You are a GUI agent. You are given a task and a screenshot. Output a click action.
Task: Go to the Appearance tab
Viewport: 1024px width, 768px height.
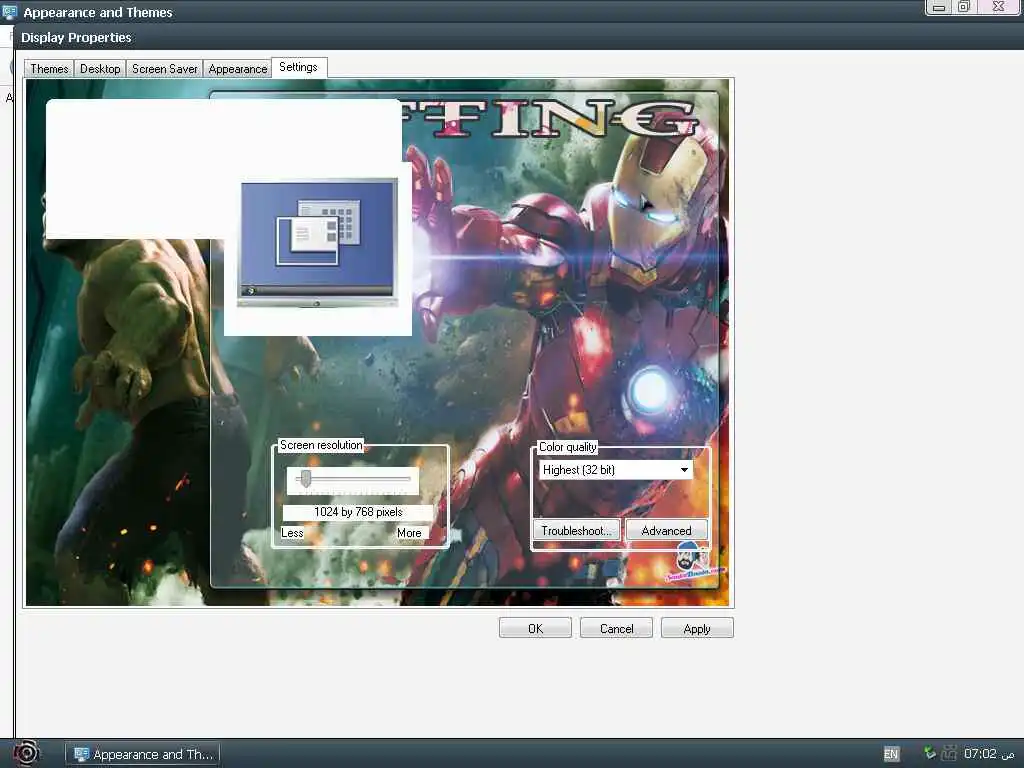point(238,69)
